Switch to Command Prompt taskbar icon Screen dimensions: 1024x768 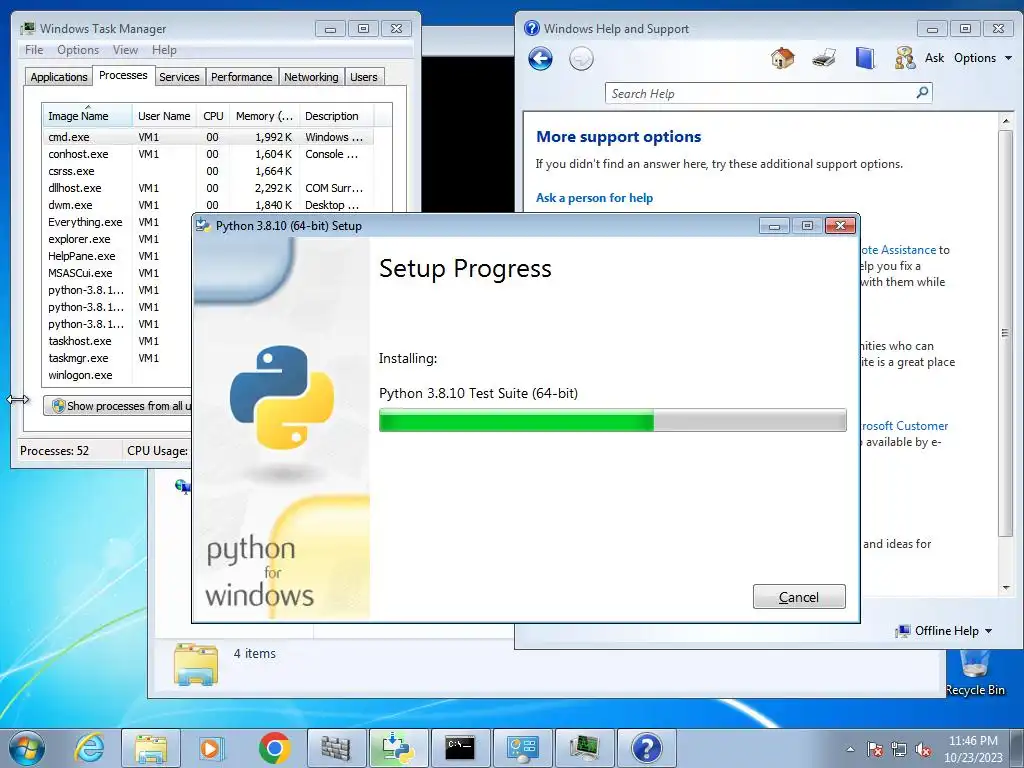point(459,748)
